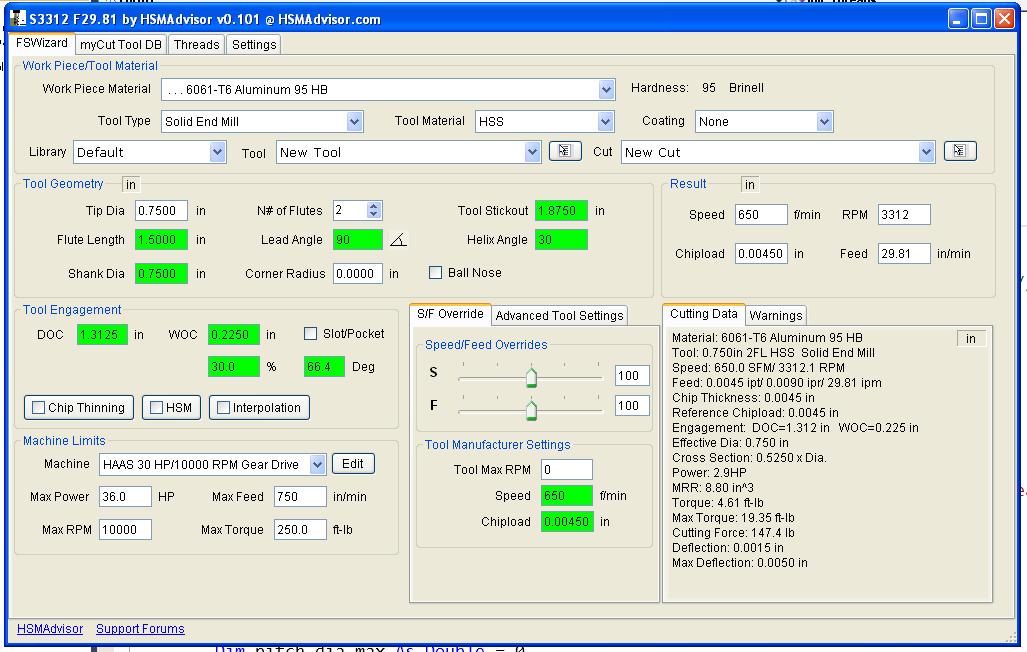Click the Tip Dia input field
This screenshot has width=1027, height=652.
point(161,211)
